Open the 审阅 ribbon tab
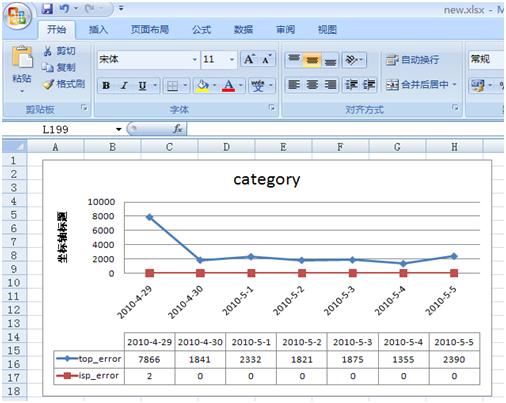Image resolution: width=506 pixels, height=403 pixels. click(286, 30)
